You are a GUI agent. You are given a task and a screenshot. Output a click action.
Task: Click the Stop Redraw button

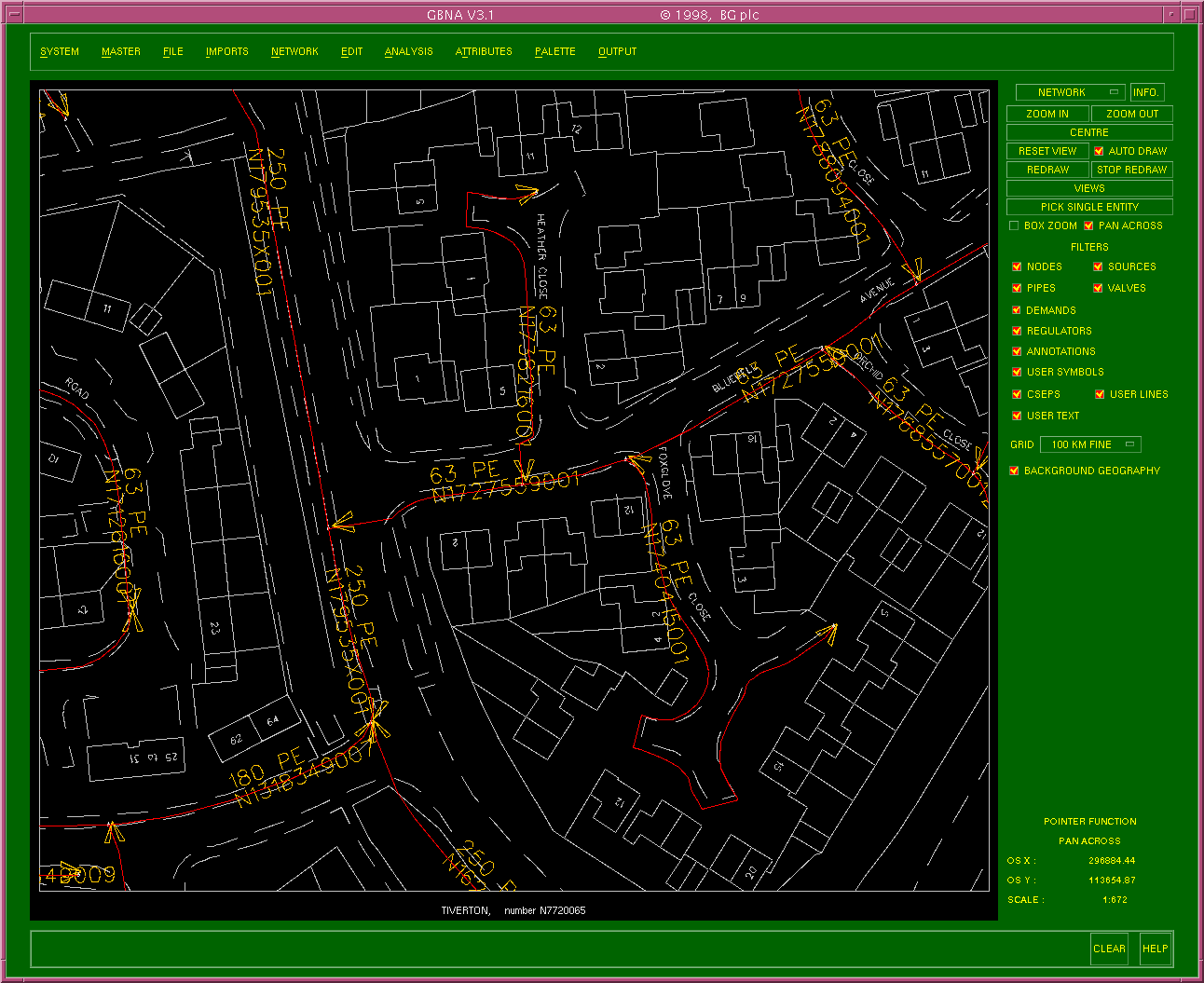(x=1131, y=170)
